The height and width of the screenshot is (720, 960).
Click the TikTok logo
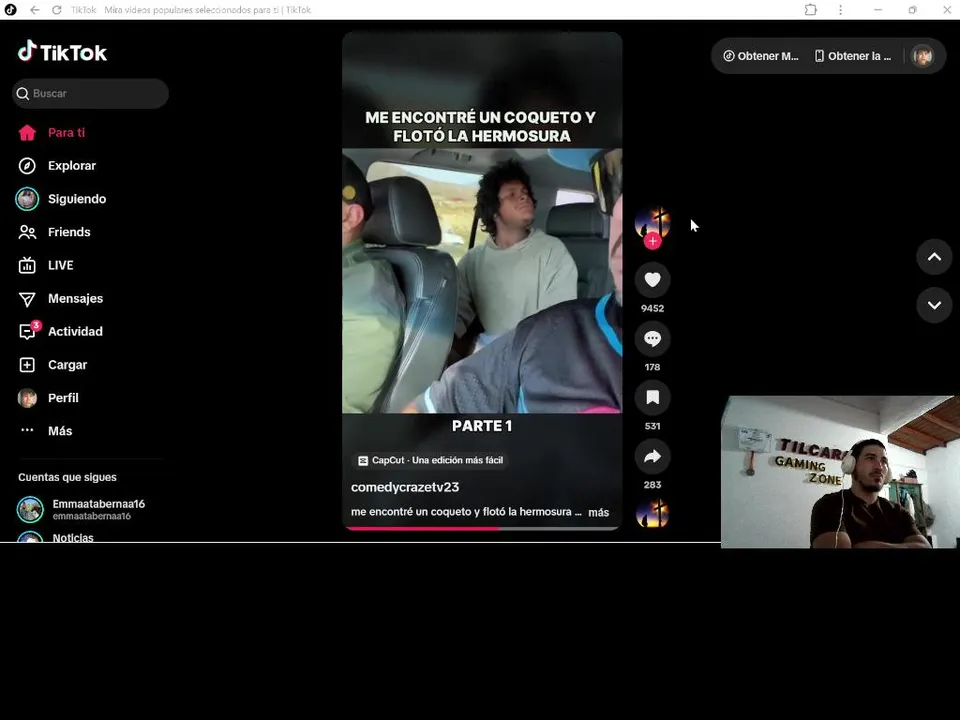[62, 52]
